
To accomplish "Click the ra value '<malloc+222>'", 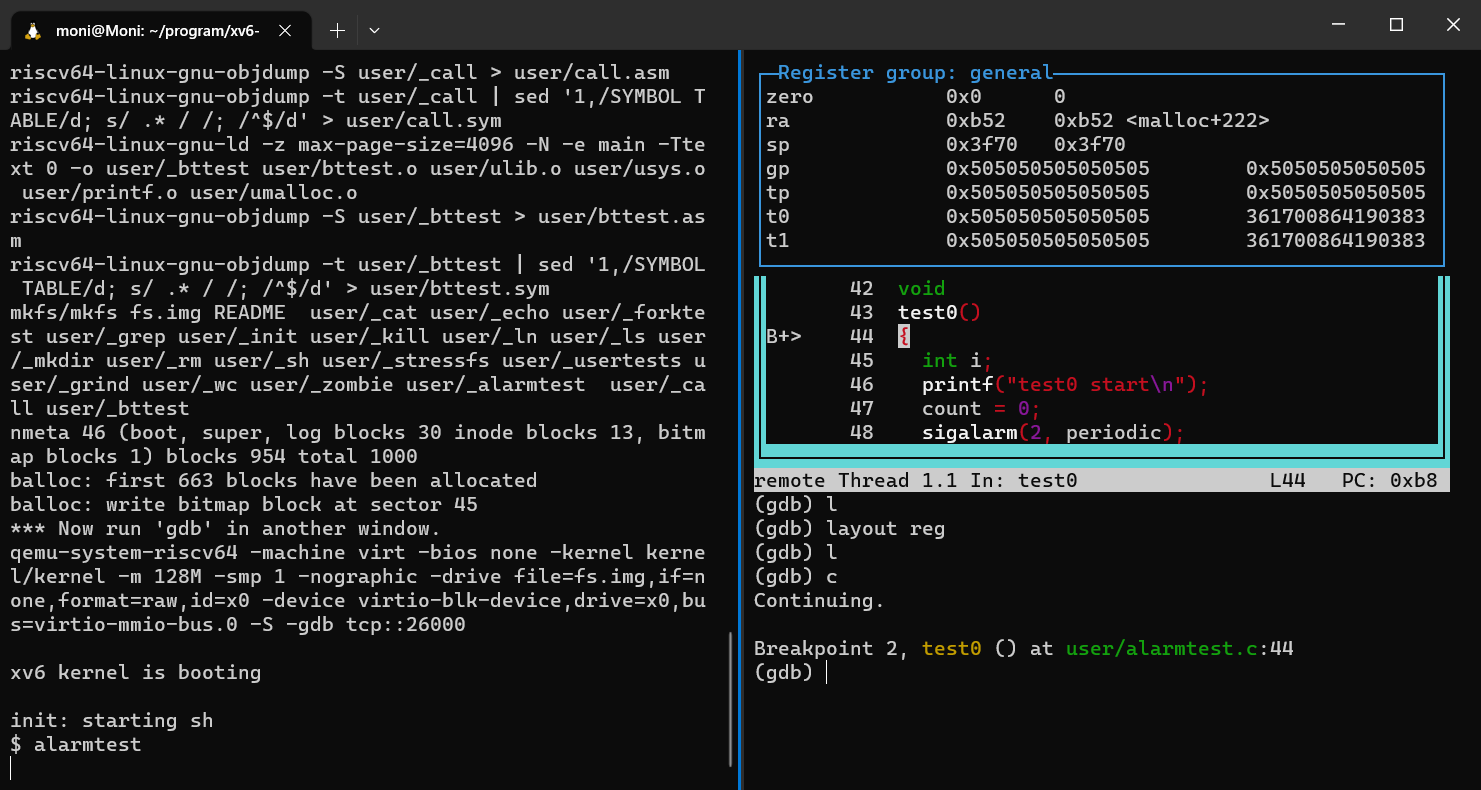I will (x=1198, y=121).
